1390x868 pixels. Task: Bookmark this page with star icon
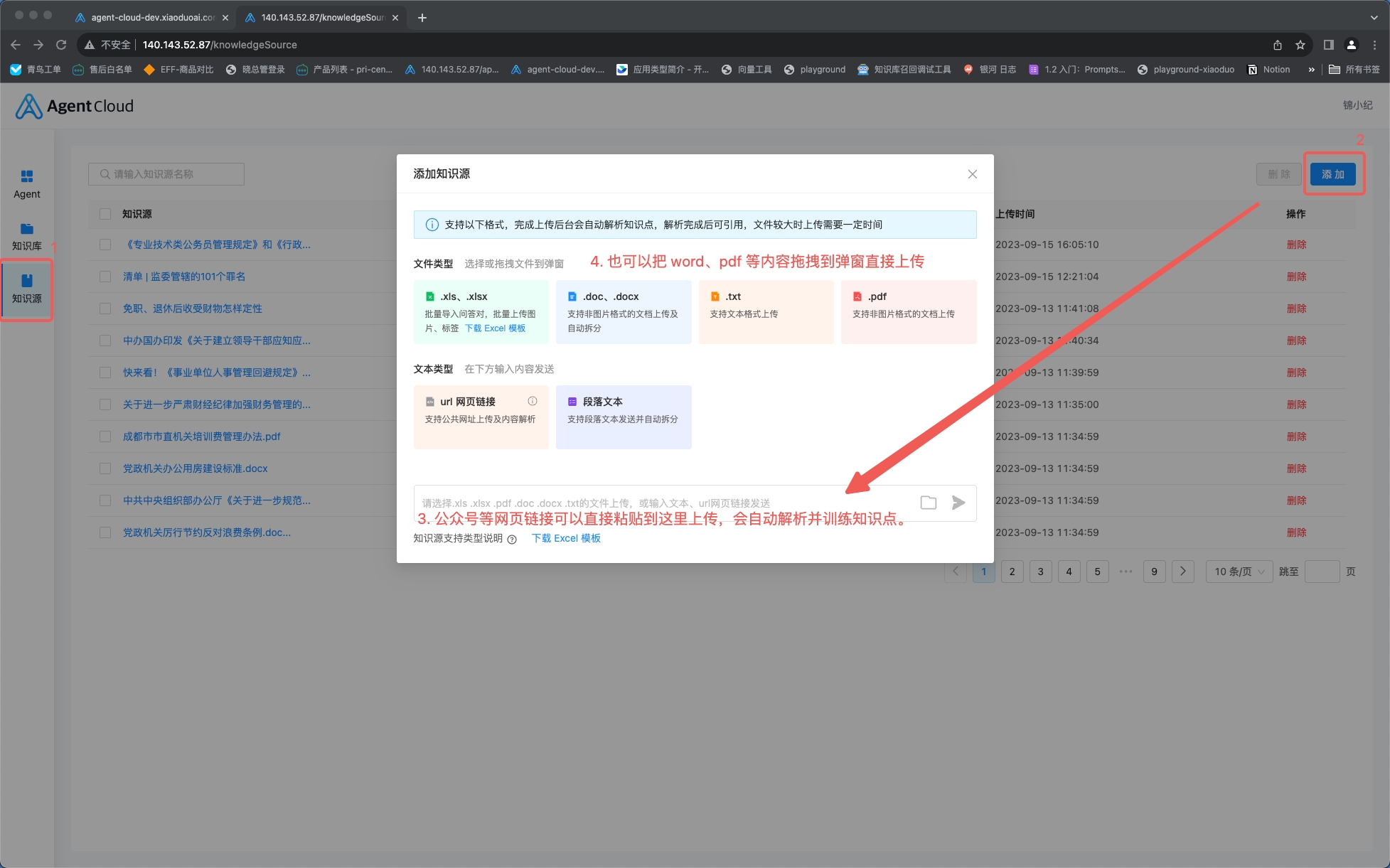(1300, 45)
